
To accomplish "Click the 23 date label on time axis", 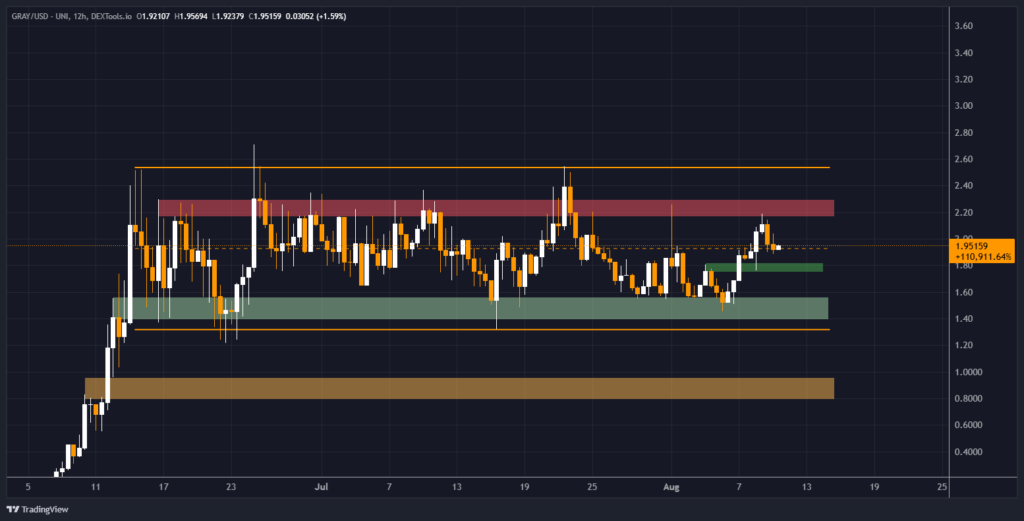I will tap(232, 488).
